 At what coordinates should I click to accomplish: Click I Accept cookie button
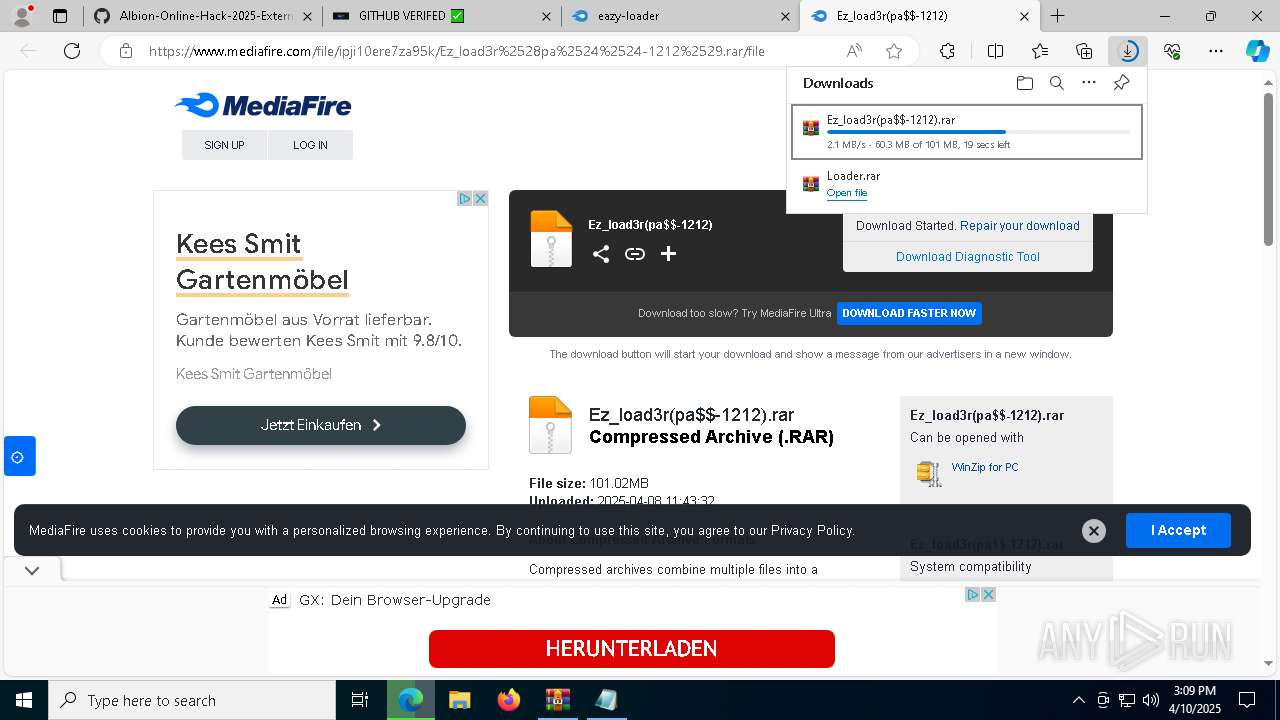[x=1178, y=530]
